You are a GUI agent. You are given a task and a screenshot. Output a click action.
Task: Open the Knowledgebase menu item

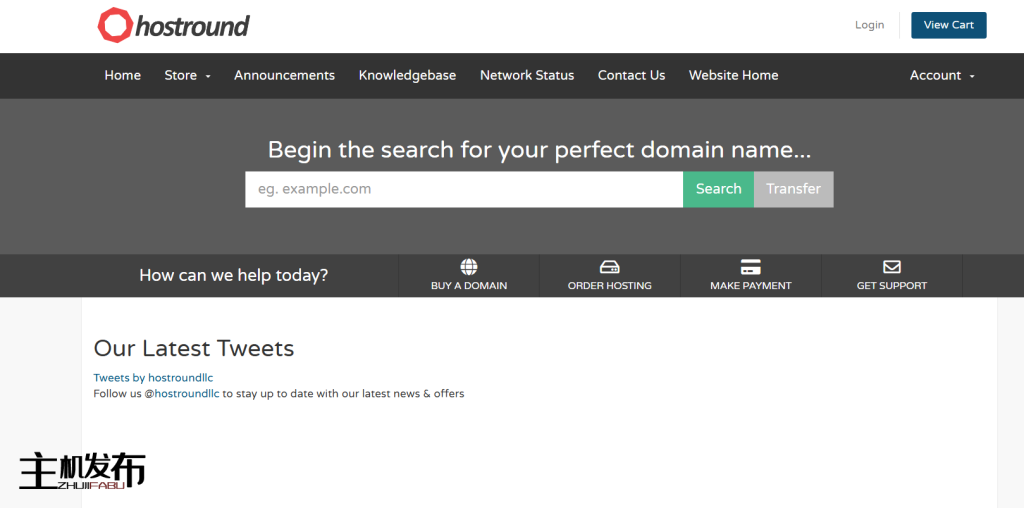click(407, 76)
